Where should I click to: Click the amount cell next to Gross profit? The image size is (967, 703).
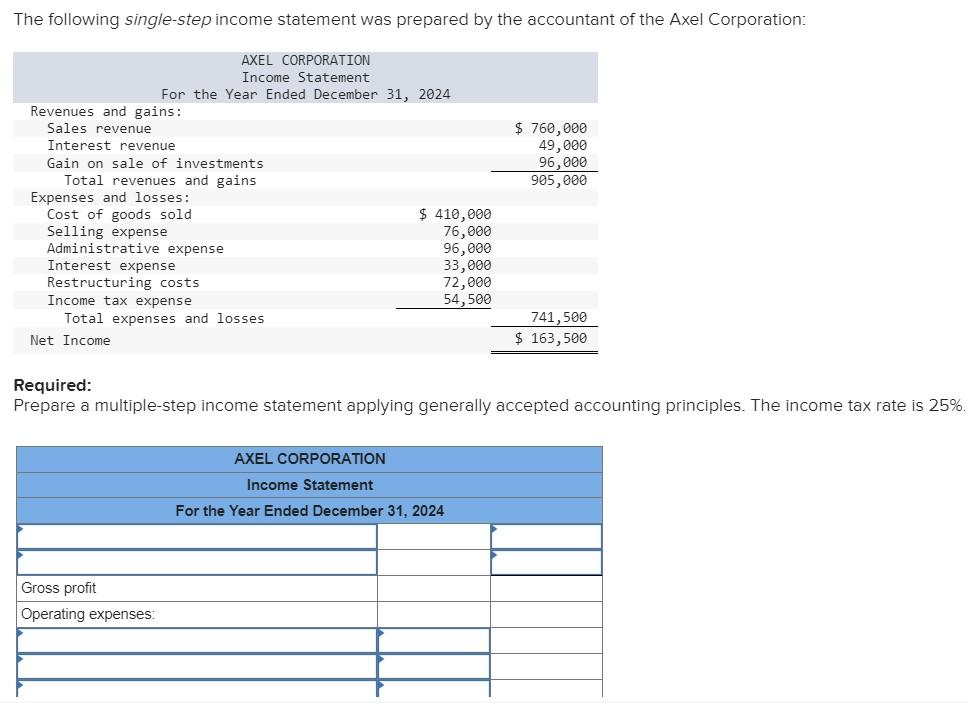click(432, 588)
